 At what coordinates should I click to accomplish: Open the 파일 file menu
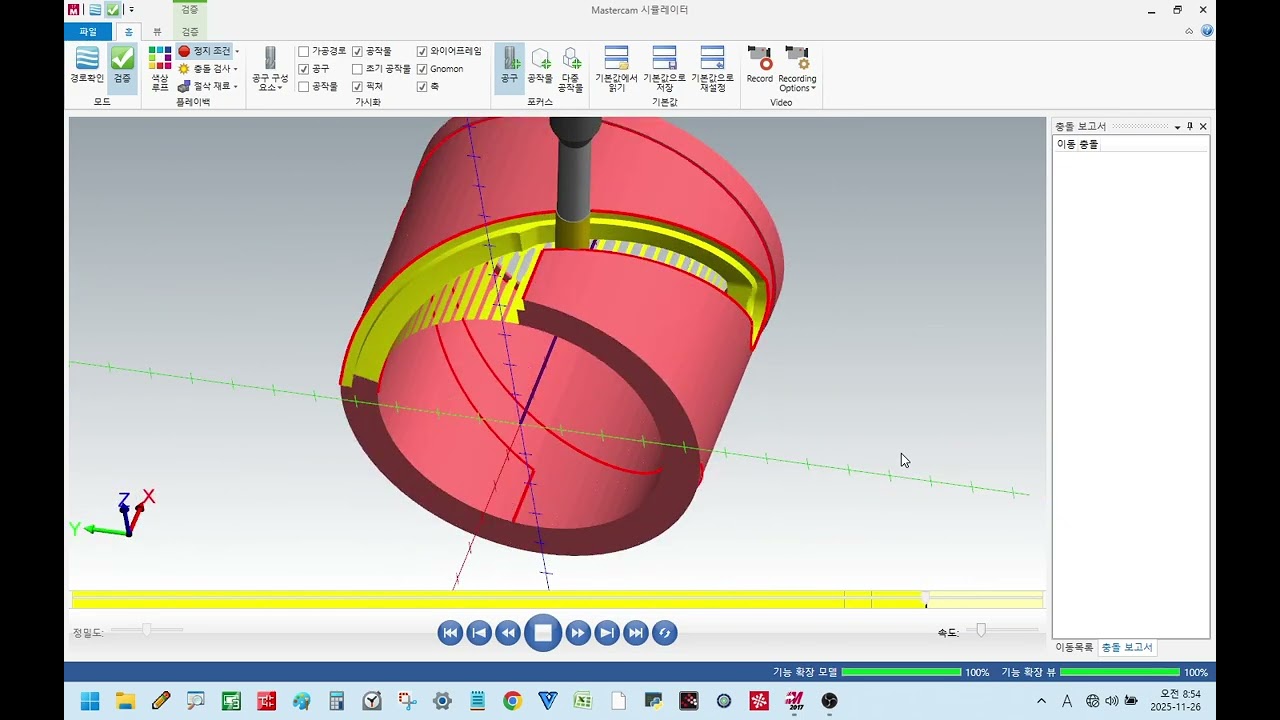click(88, 32)
